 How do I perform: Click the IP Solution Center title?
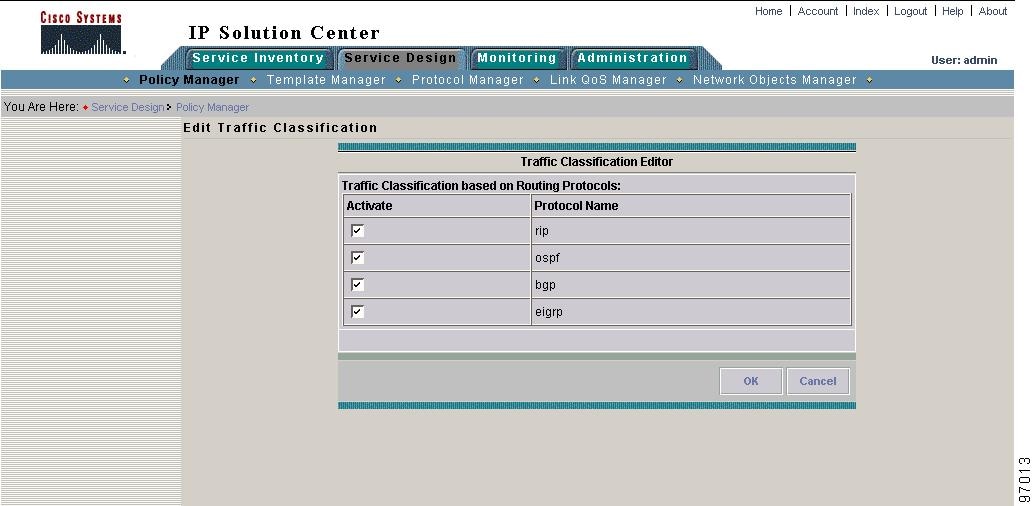point(284,33)
